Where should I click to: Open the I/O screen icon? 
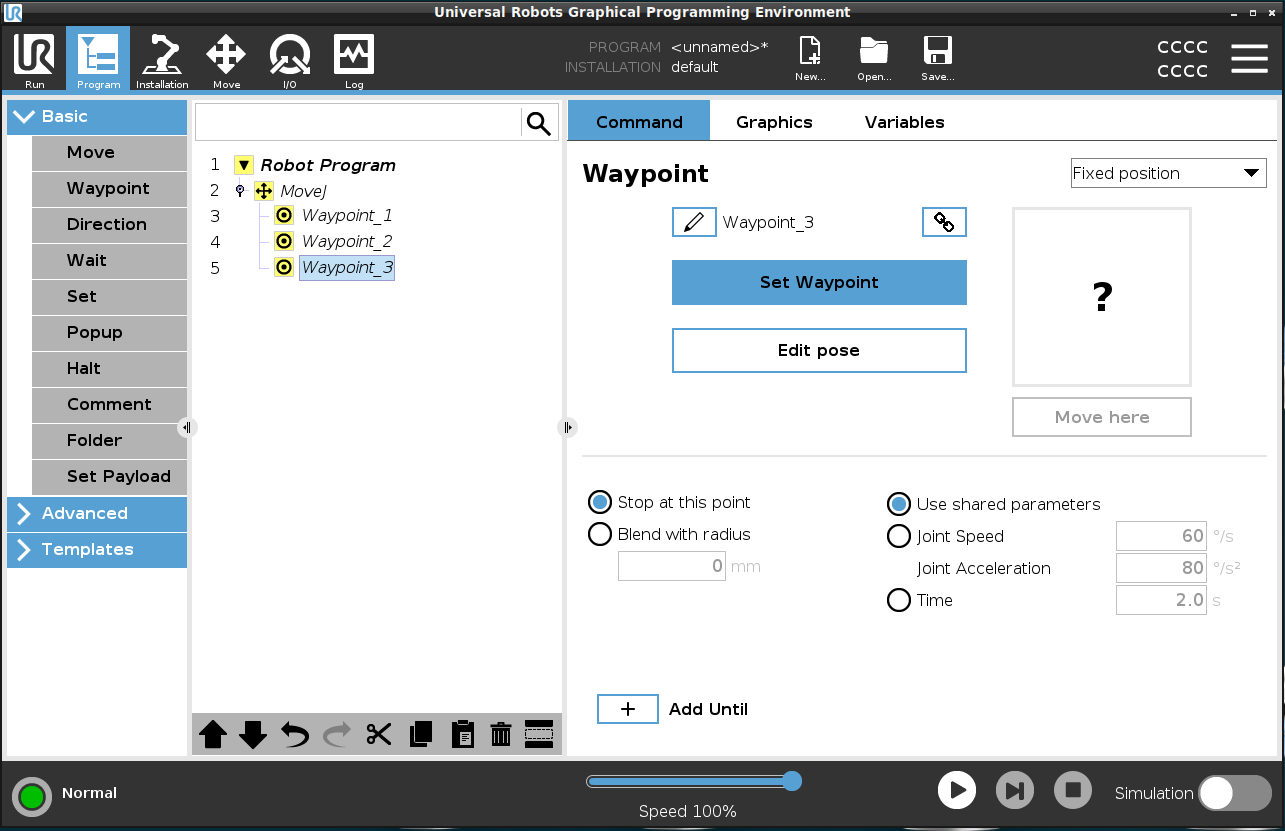289,61
